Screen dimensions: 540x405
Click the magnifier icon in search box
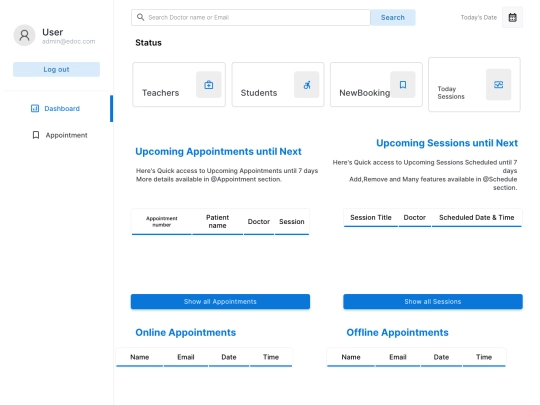click(x=140, y=17)
